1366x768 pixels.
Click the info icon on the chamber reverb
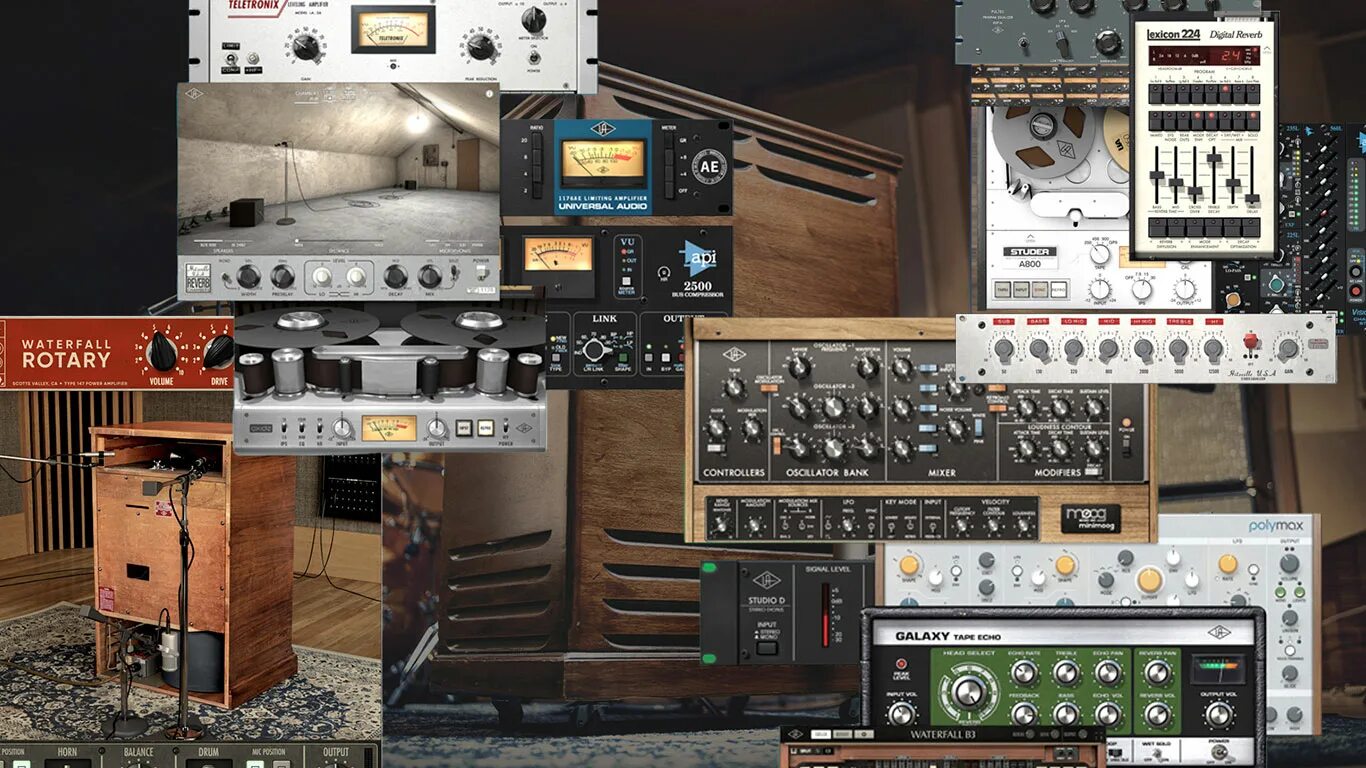(489, 93)
